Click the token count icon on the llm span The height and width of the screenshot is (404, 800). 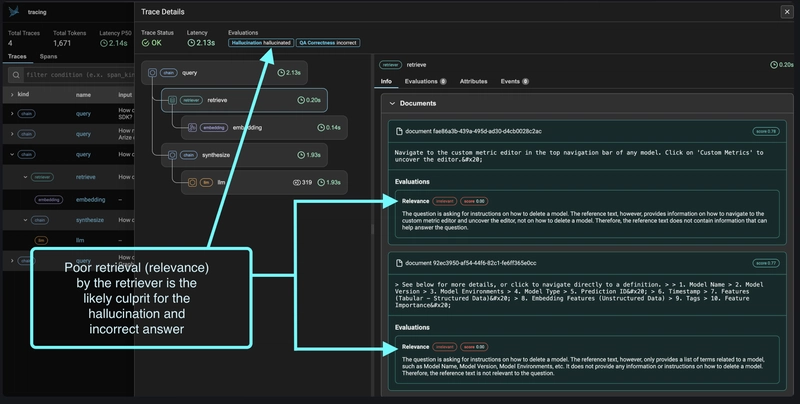(297, 183)
